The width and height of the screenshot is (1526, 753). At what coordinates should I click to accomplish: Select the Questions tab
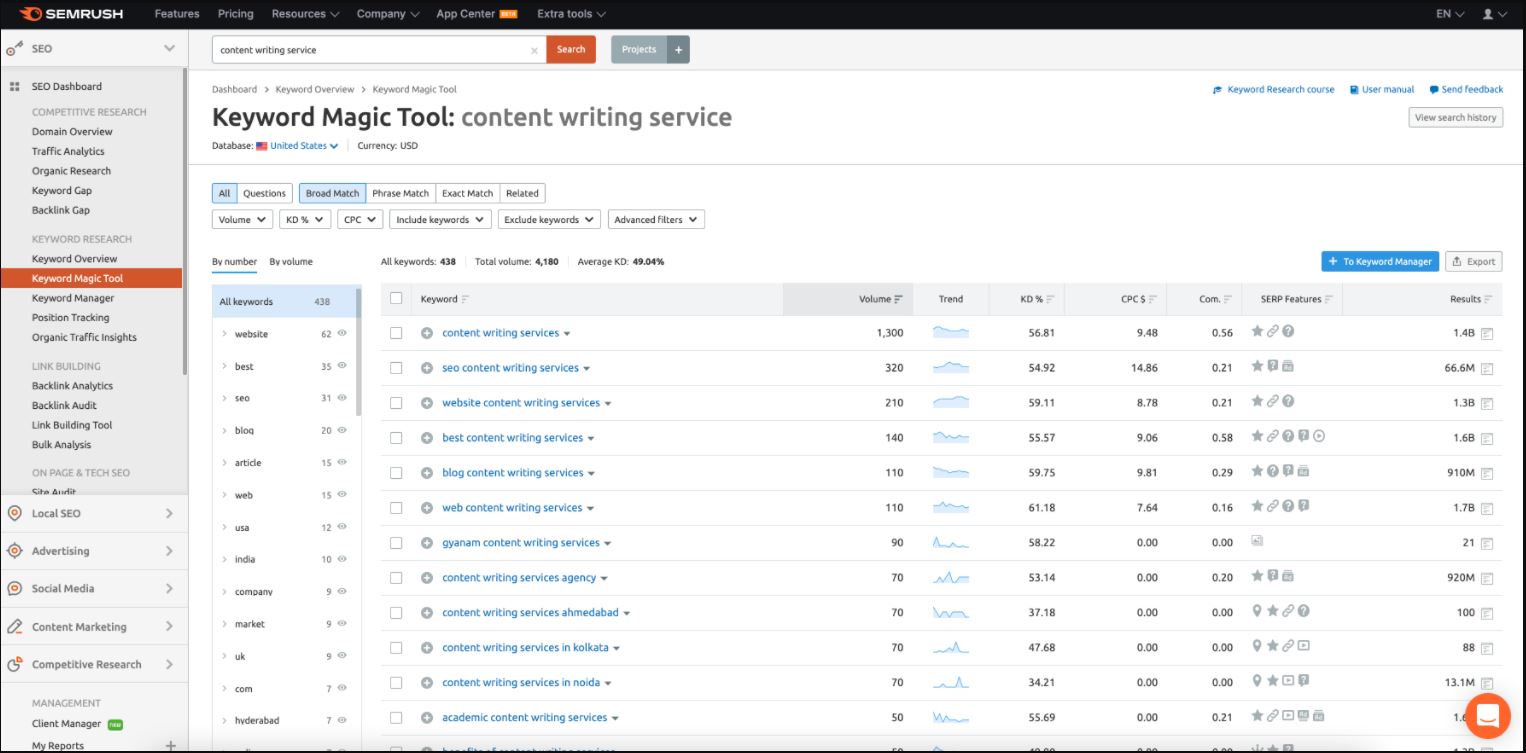click(264, 193)
